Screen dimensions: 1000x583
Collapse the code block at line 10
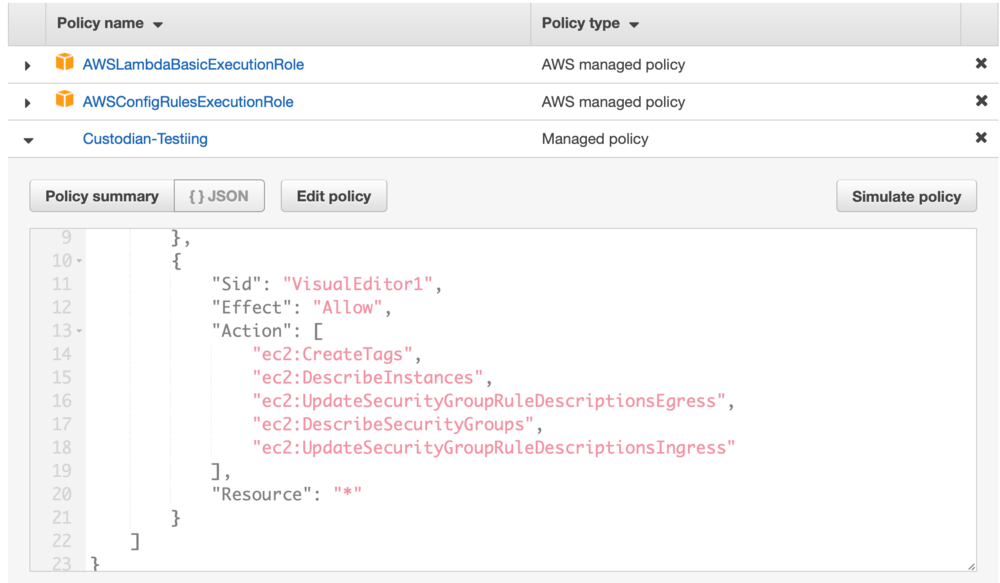click(x=77, y=260)
